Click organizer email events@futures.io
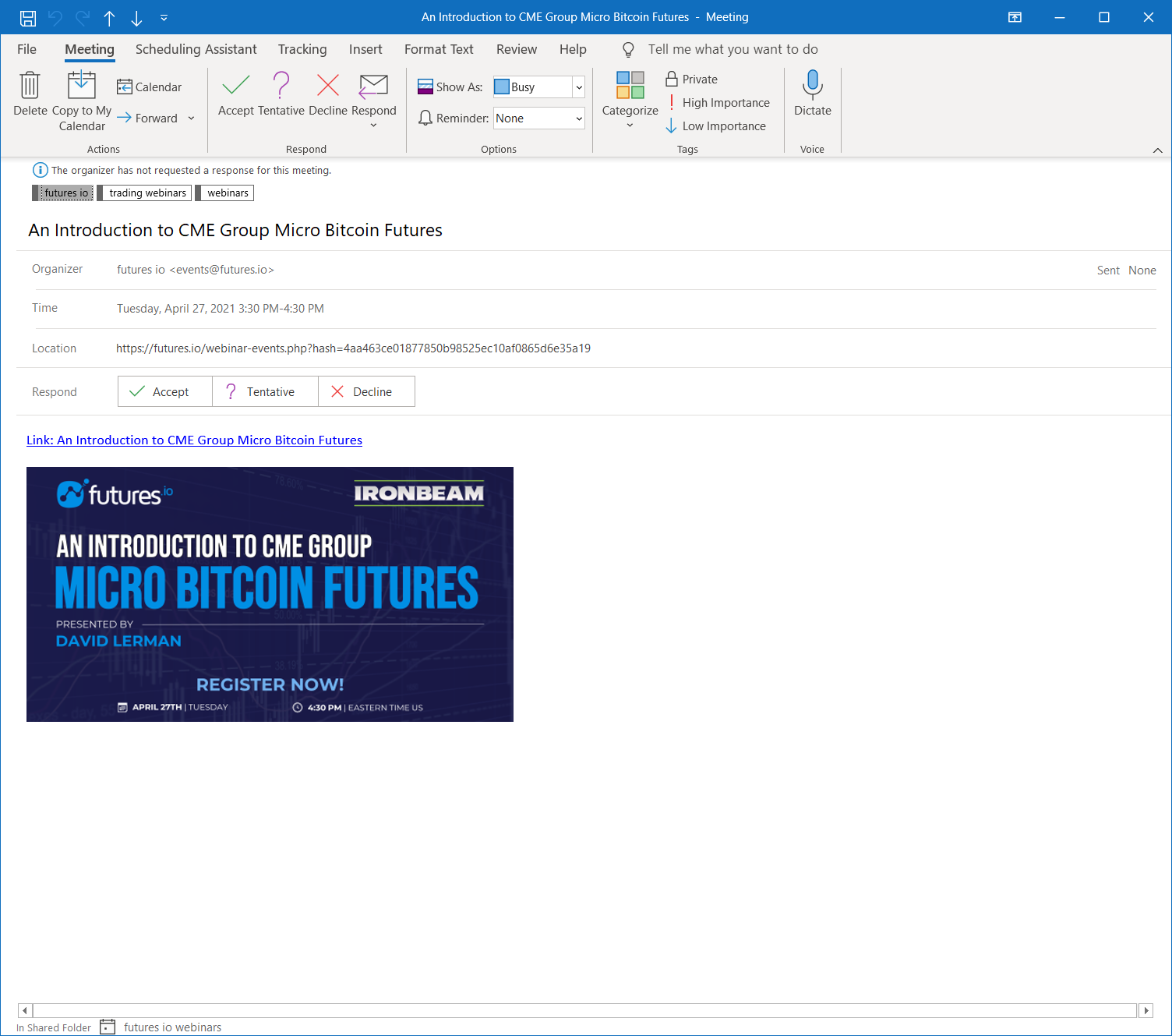This screenshot has width=1172, height=1036. (221, 269)
